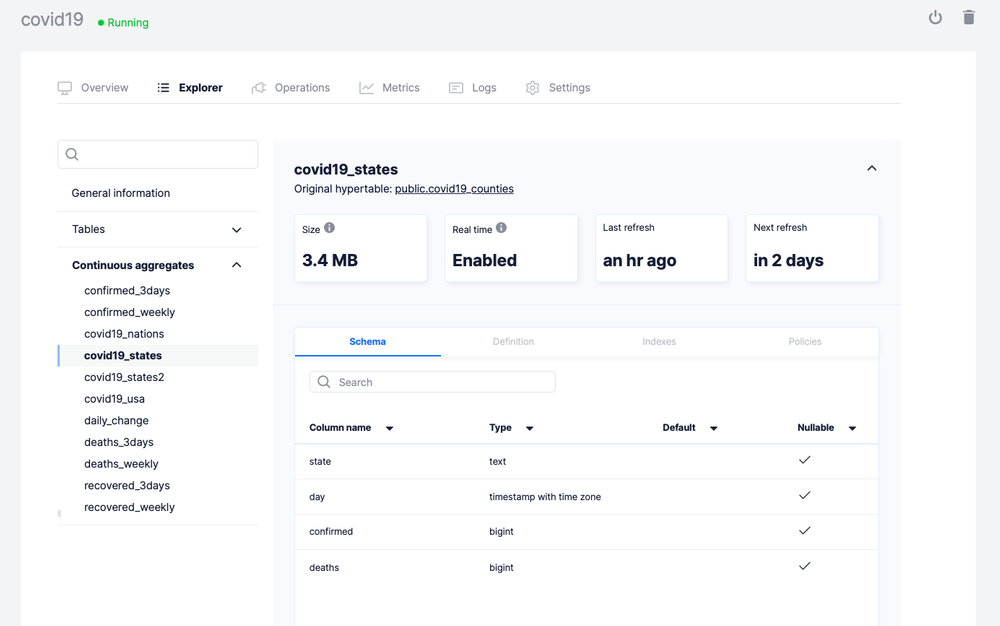Click the Nullable checkmark for deaths row
The image size is (1000, 626).
point(804,566)
